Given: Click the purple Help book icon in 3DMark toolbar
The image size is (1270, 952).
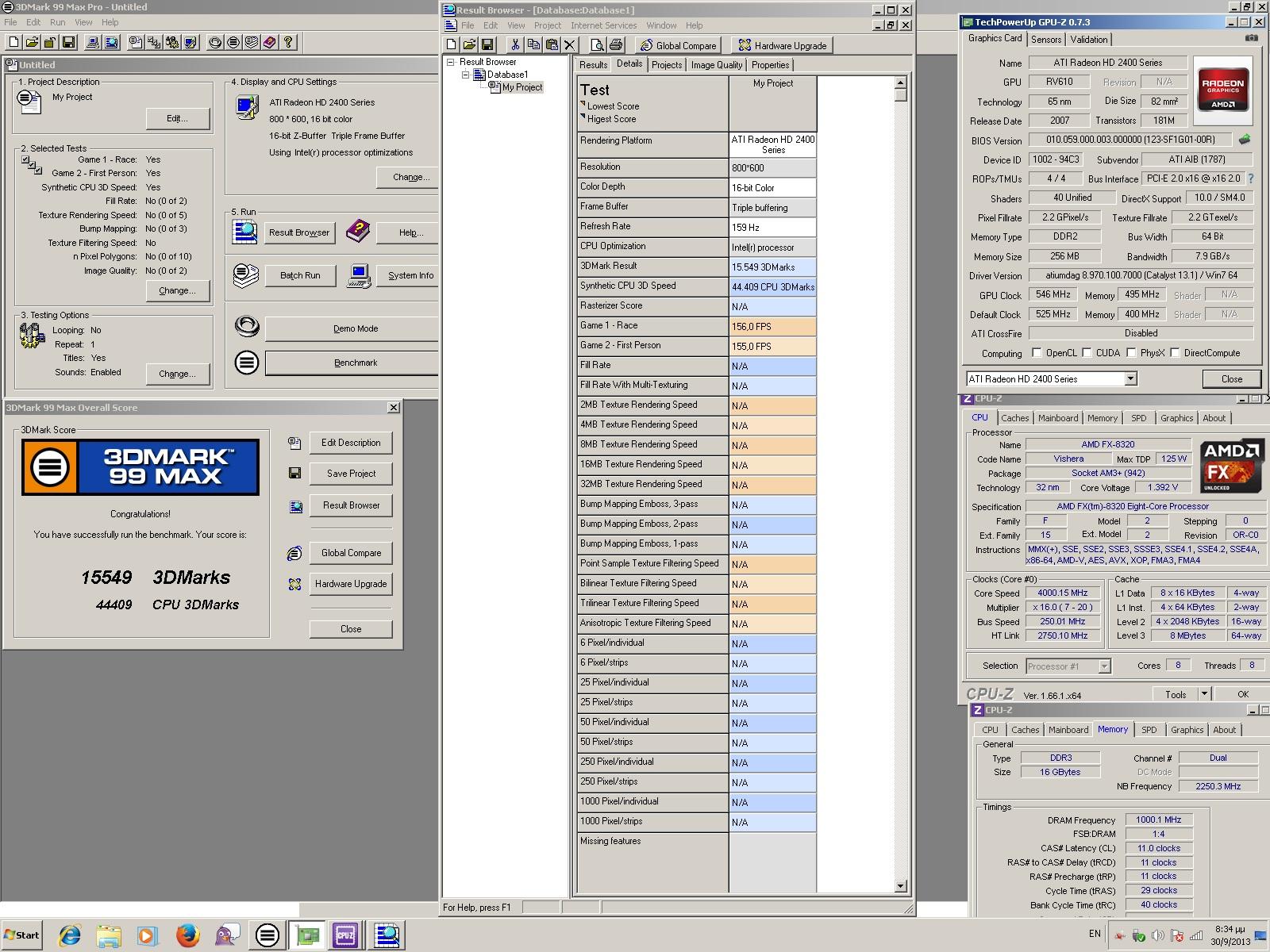Looking at the screenshot, I should click(270, 42).
